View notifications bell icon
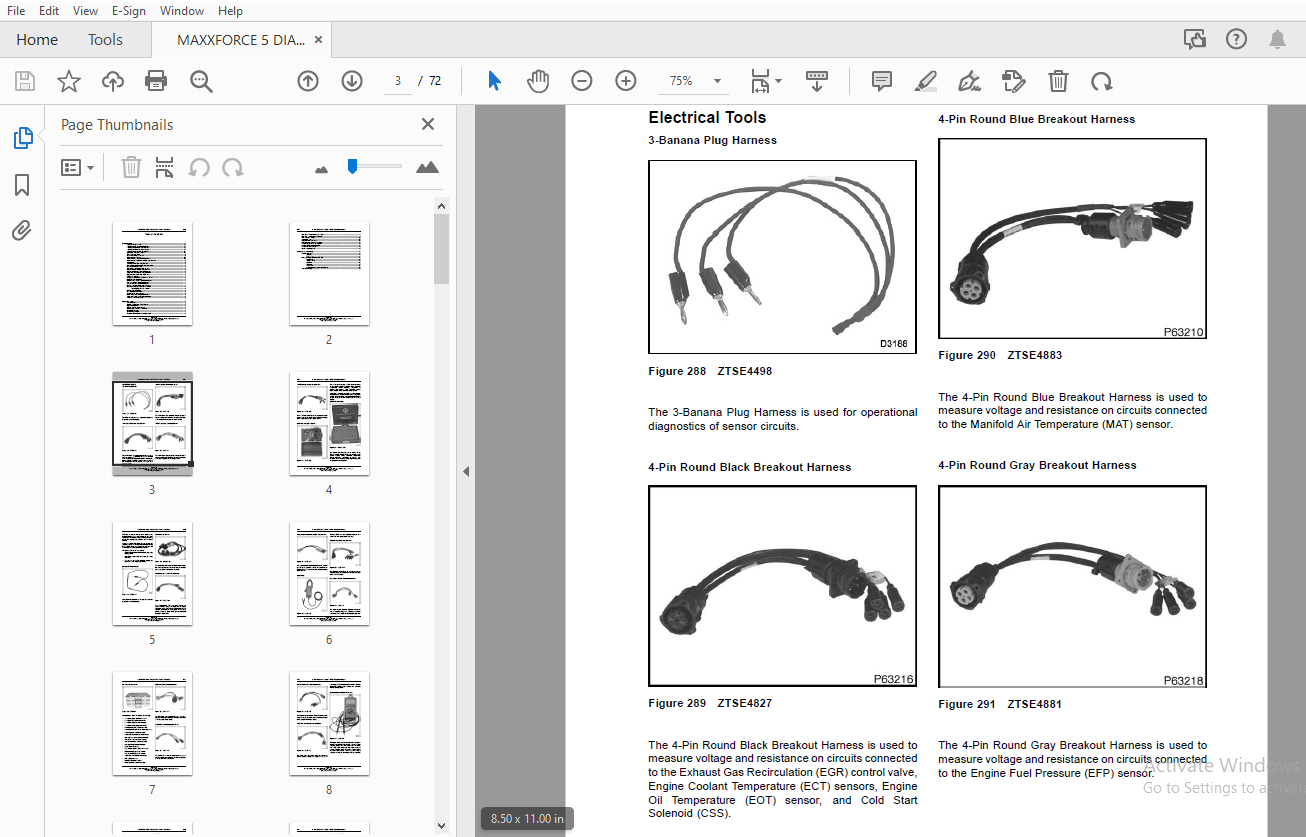Viewport: 1306px width, 837px height. (x=1277, y=39)
